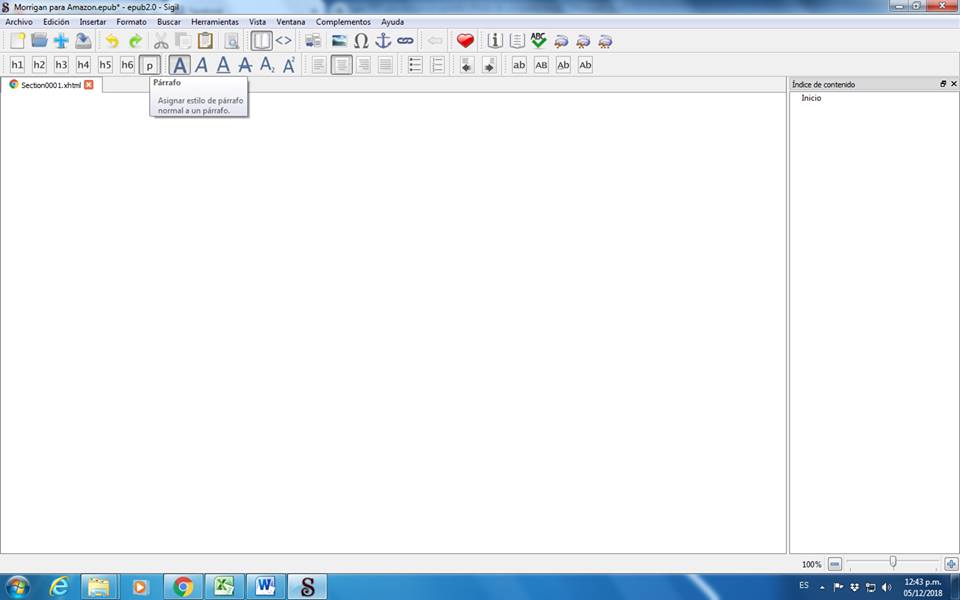
Task: Switch to Code View with the angle brackets icon
Action: pos(284,41)
